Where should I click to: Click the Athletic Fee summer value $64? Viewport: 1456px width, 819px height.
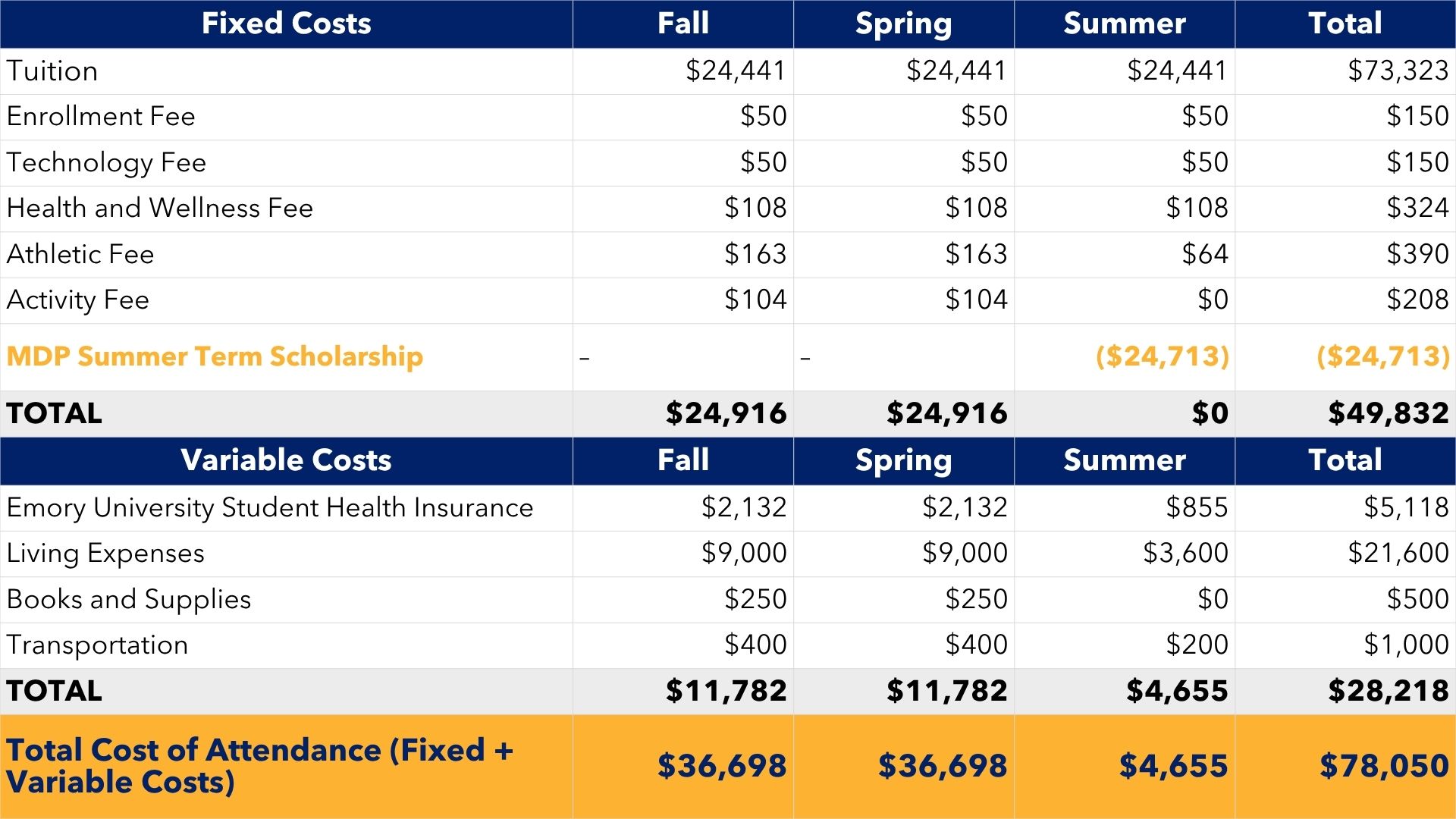[x=1204, y=254]
